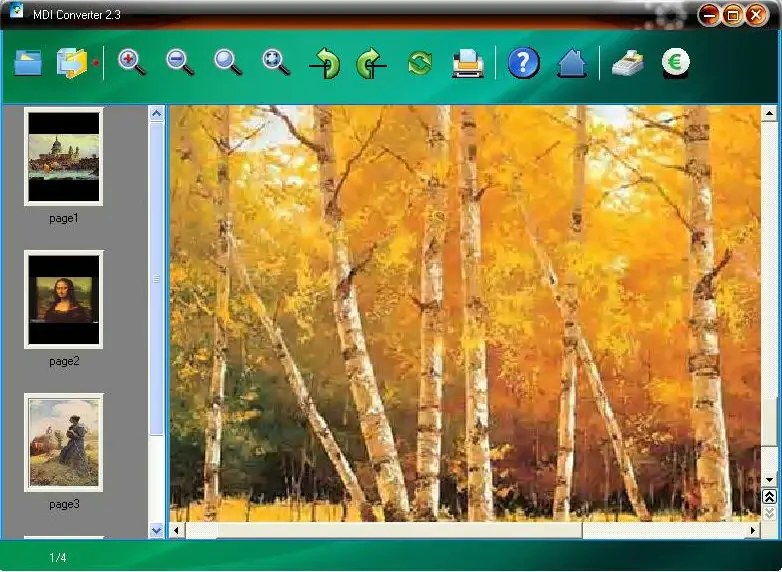
Task: Click the green euro coin icon
Action: [x=676, y=63]
